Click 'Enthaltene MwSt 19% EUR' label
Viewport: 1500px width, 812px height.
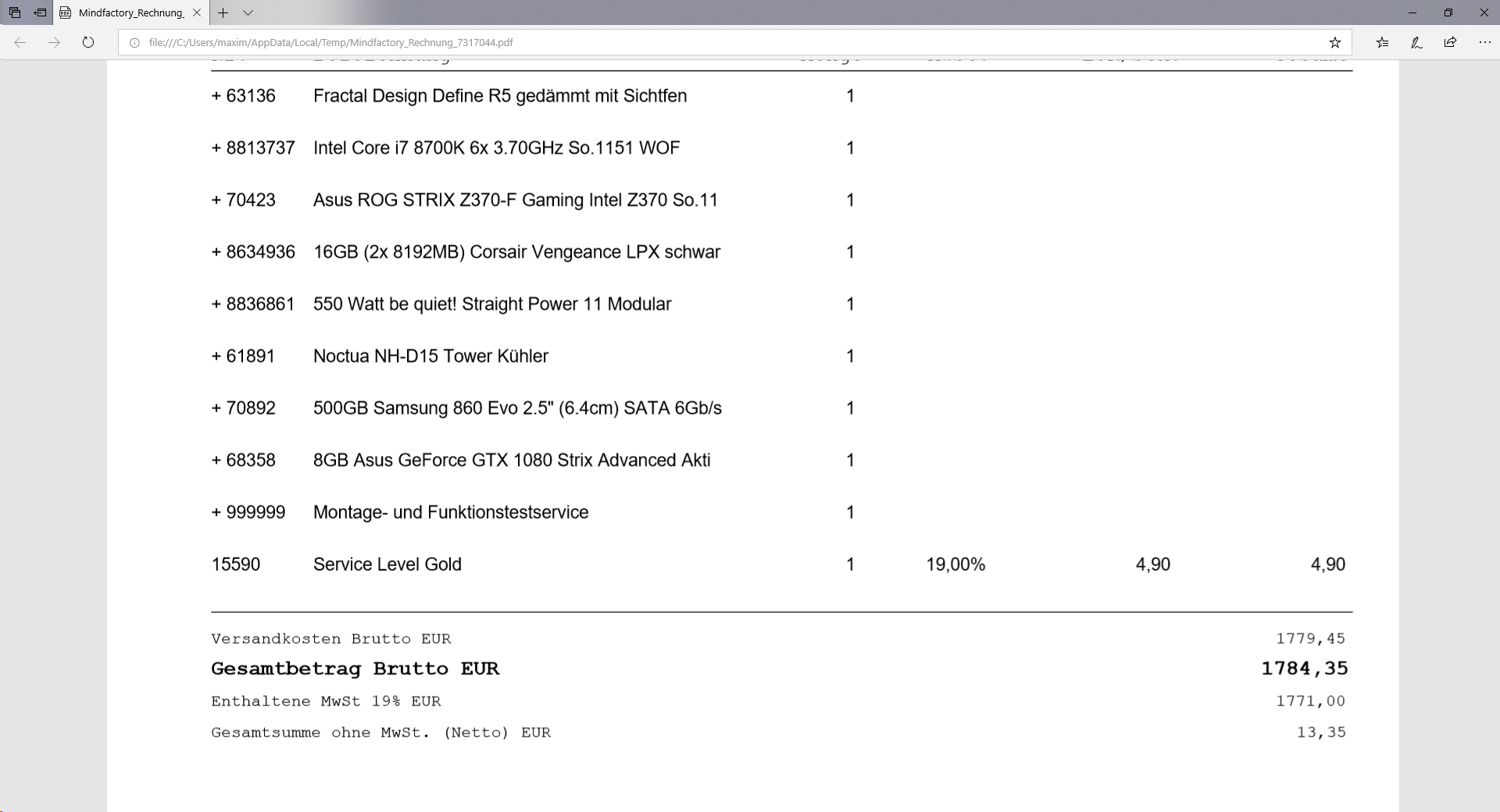(x=326, y=701)
